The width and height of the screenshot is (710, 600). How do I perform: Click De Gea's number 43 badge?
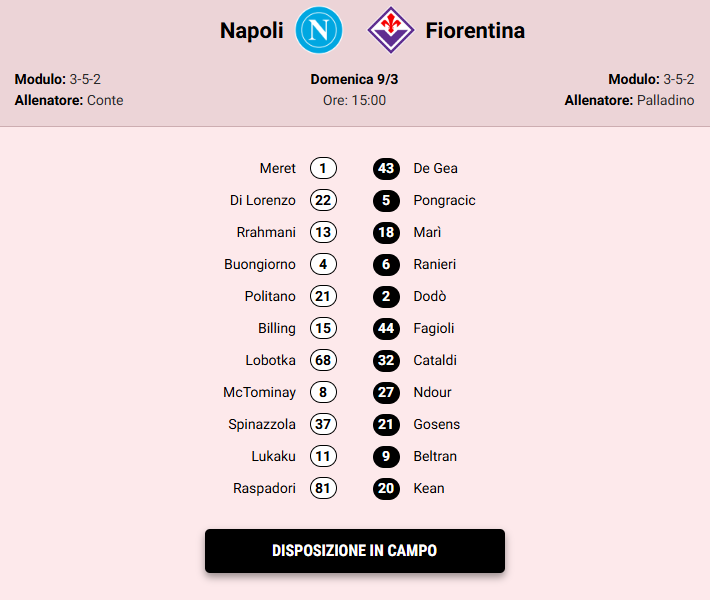[386, 168]
